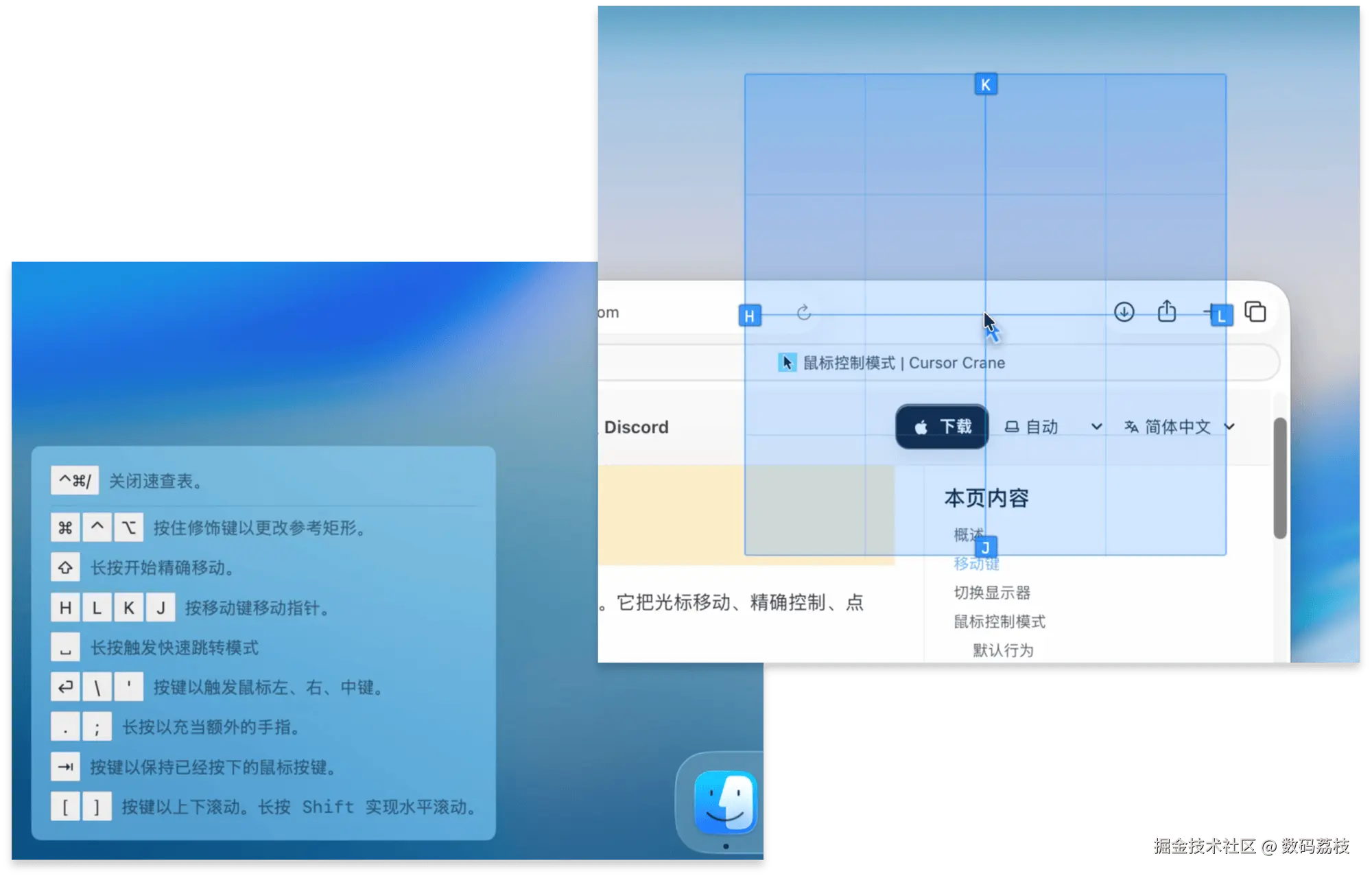This screenshot has width=1372, height=878.
Task: Click the backslash key cap
Action: pos(97,687)
